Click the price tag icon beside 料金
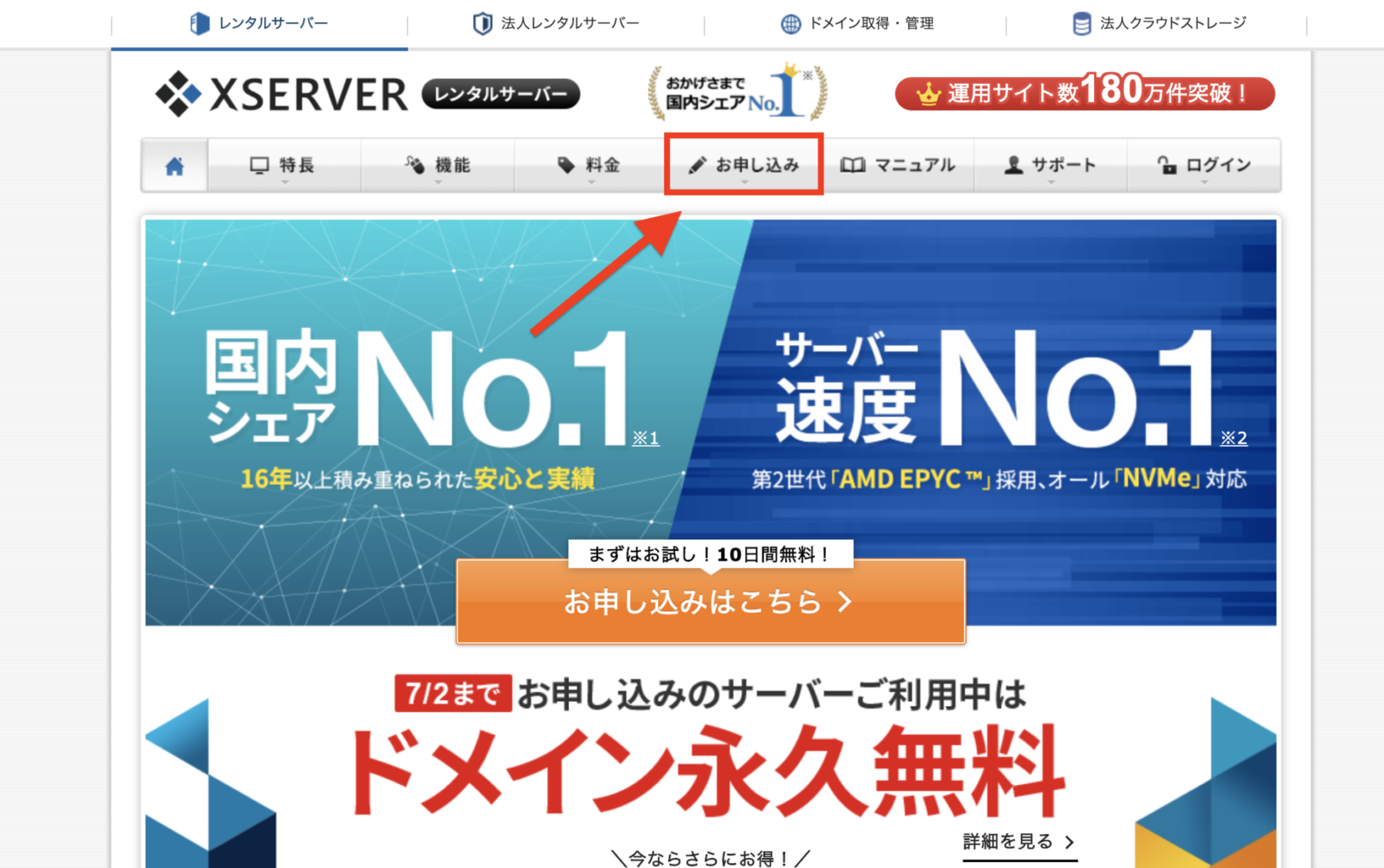Image resolution: width=1384 pixels, height=868 pixels. 566,165
